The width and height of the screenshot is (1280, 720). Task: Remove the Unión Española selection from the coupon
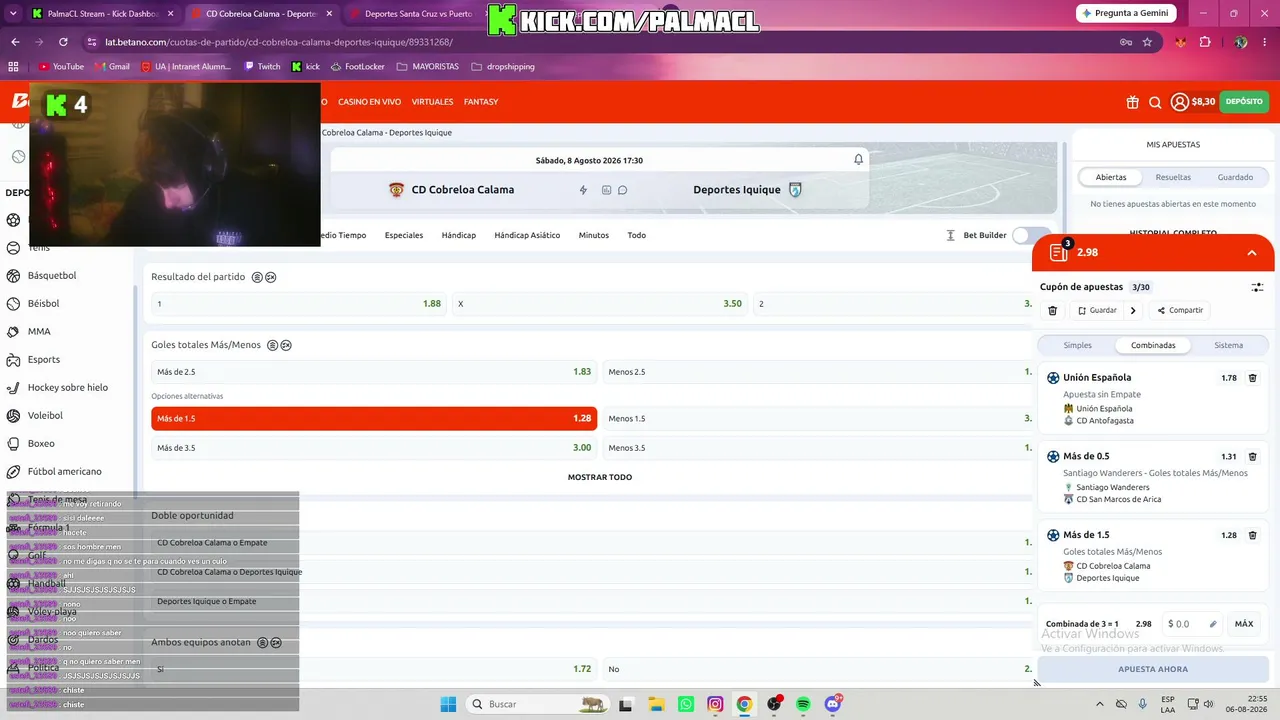pos(1252,378)
